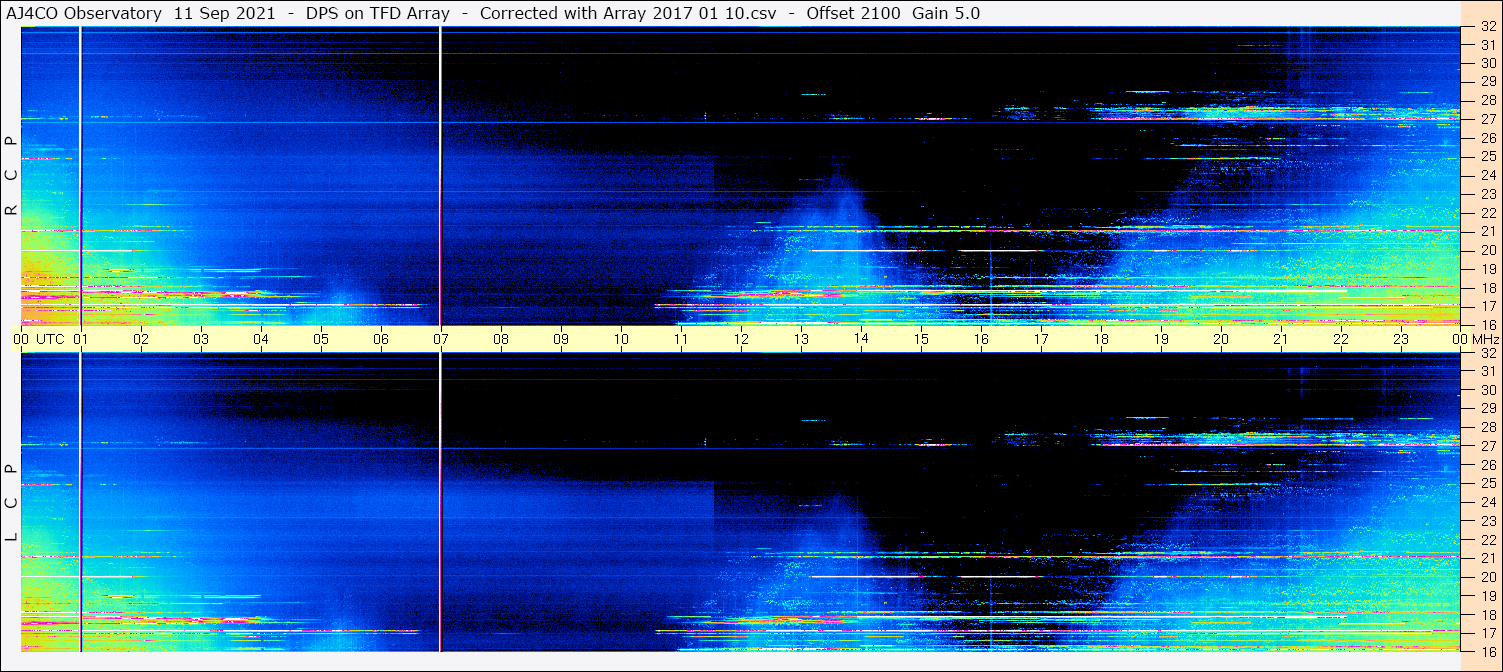Click 18 MHz tick on upper RCP scale

1487,287
